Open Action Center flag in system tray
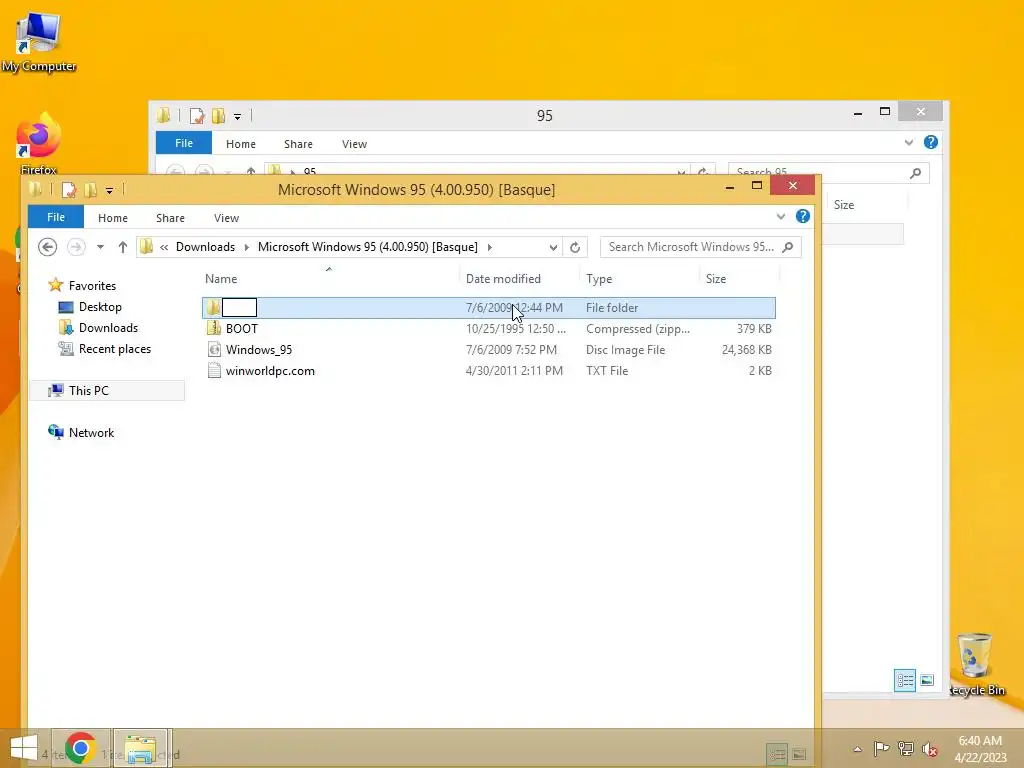 pos(881,748)
